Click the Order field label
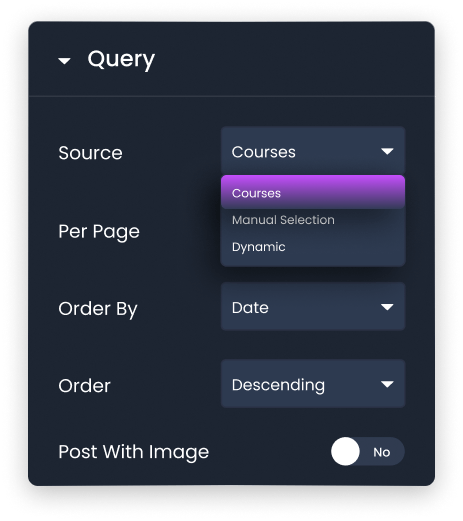 click(84, 386)
